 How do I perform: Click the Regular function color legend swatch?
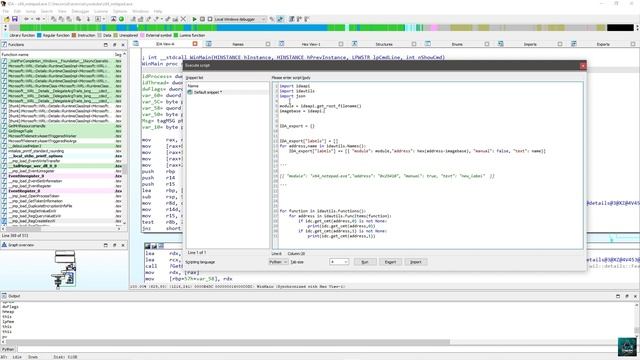click(39, 36)
